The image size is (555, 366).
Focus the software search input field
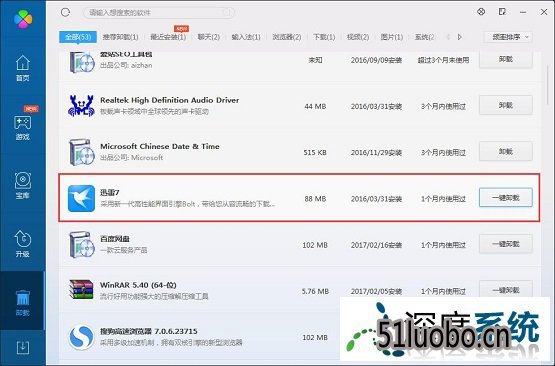pyautogui.click(x=159, y=13)
